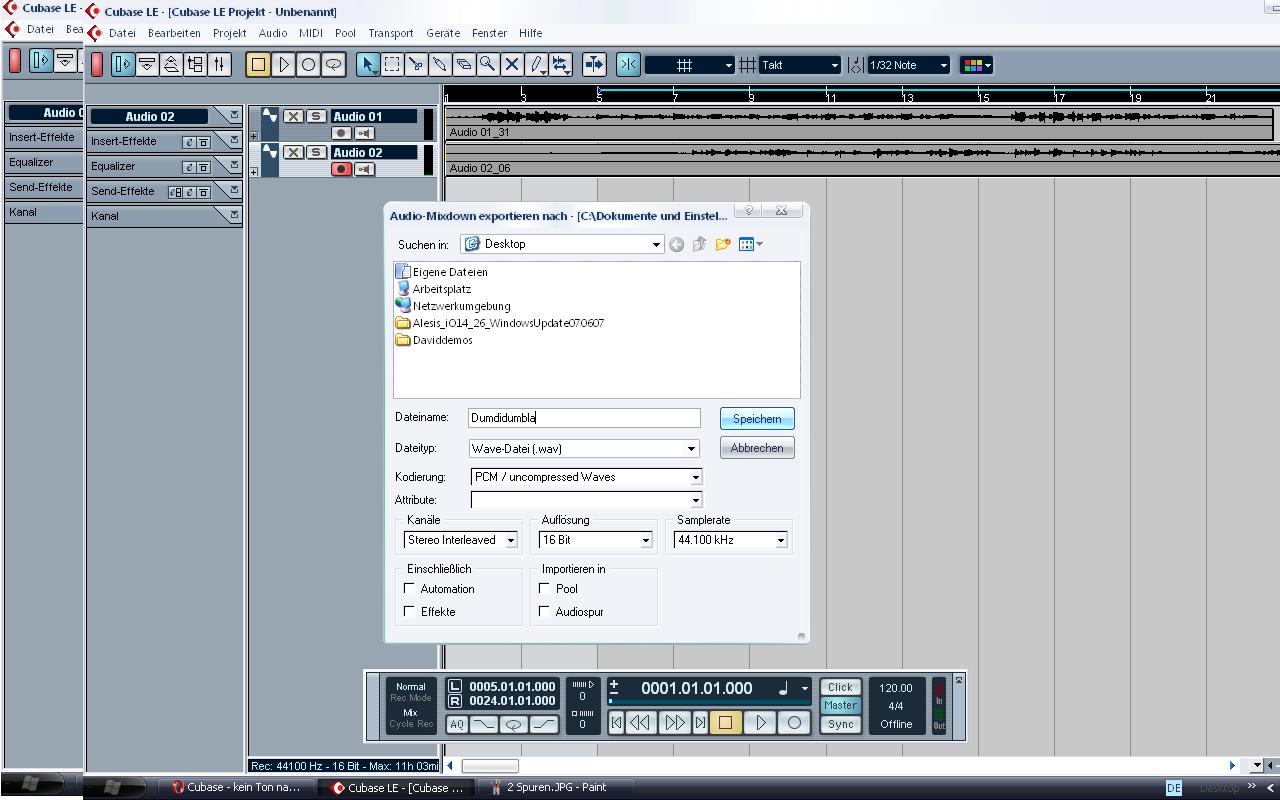Screen dimensions: 1280x800
Task: Toggle the Snap button in toolbar
Action: click(628, 65)
